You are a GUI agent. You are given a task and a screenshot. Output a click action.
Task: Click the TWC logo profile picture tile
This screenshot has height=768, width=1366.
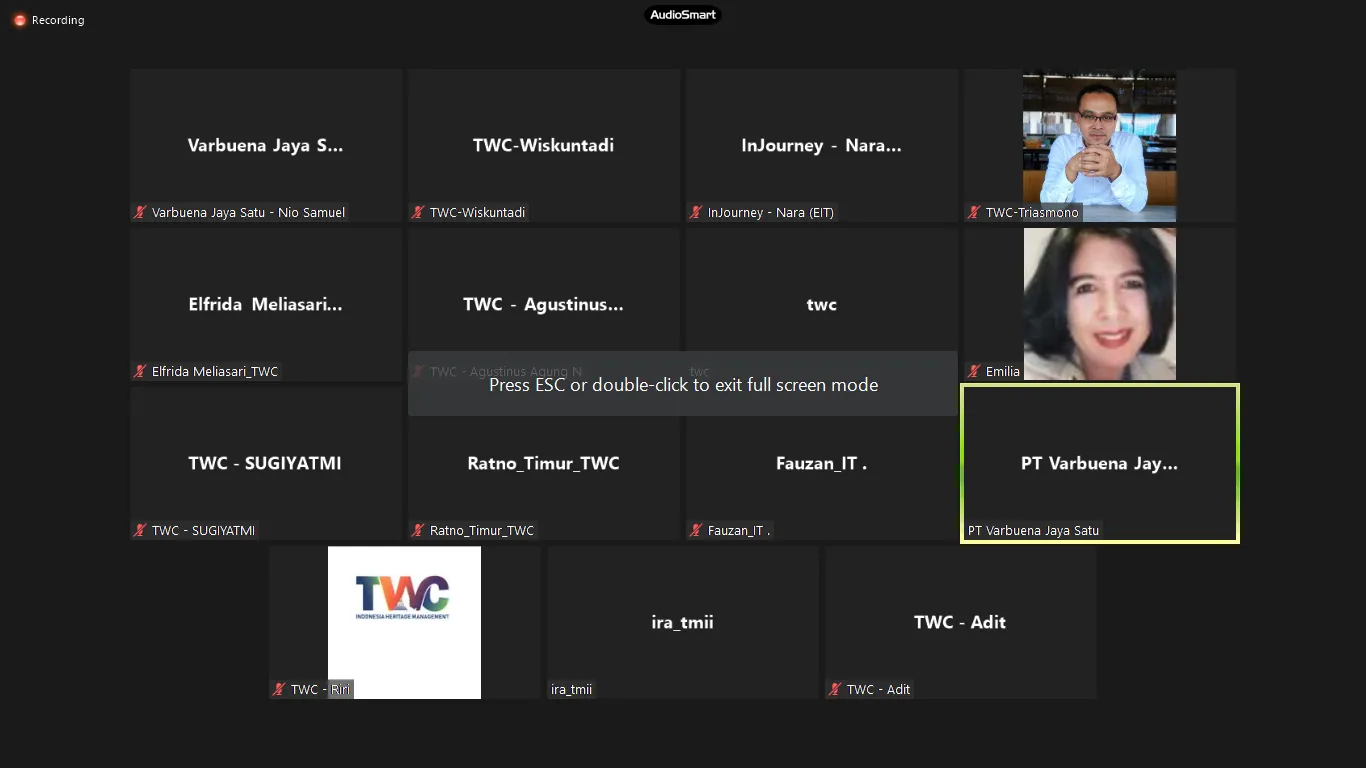[404, 622]
